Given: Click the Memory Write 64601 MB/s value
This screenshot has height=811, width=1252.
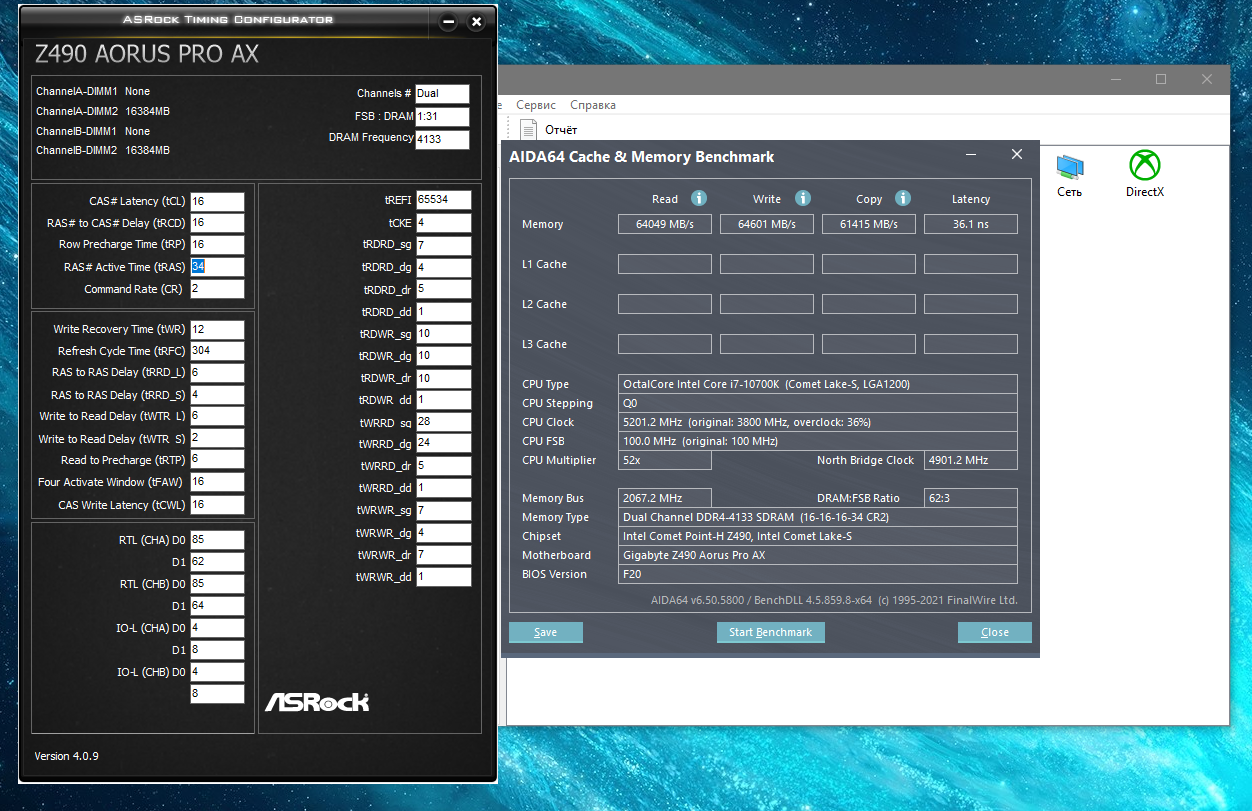Looking at the screenshot, I should pyautogui.click(x=767, y=224).
